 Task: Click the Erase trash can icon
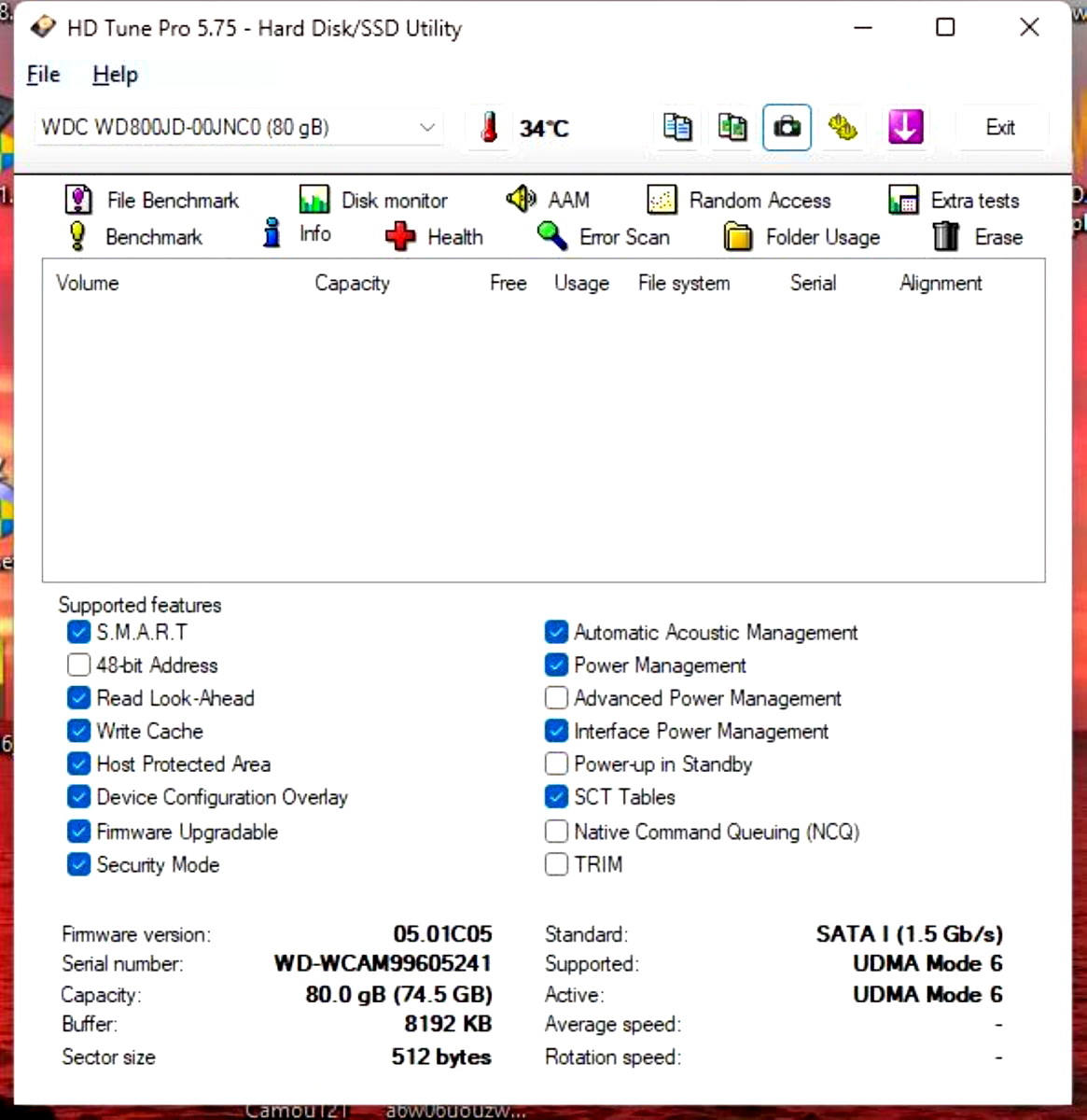[x=946, y=236]
